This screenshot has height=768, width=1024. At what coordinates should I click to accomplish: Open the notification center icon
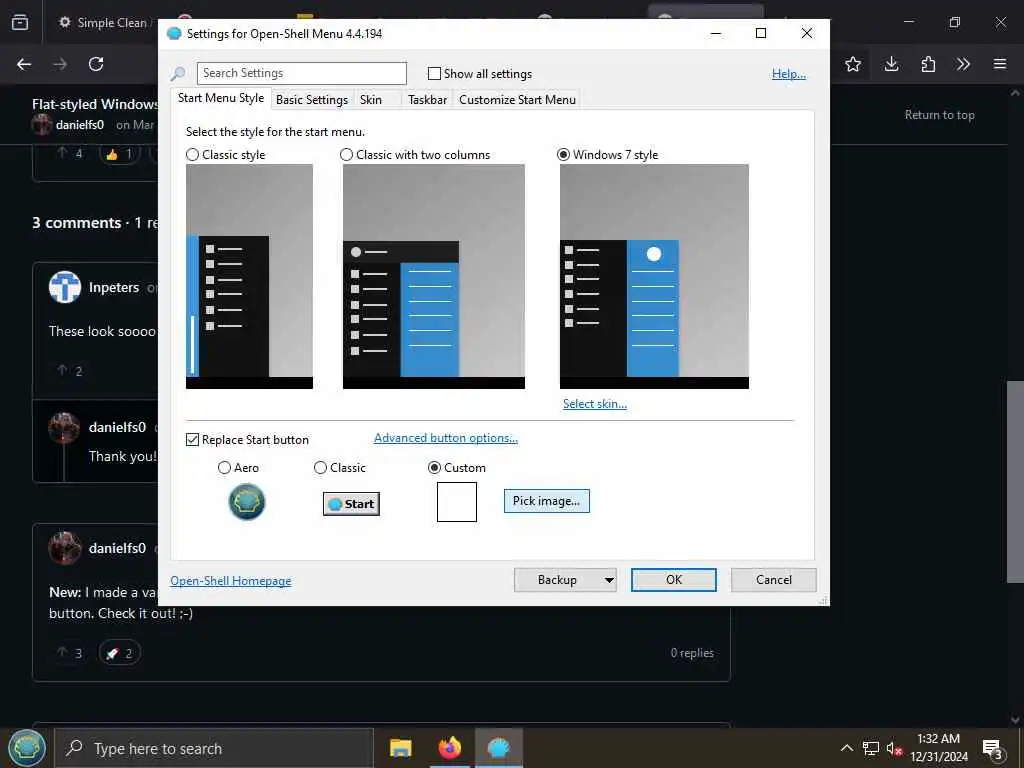point(993,748)
